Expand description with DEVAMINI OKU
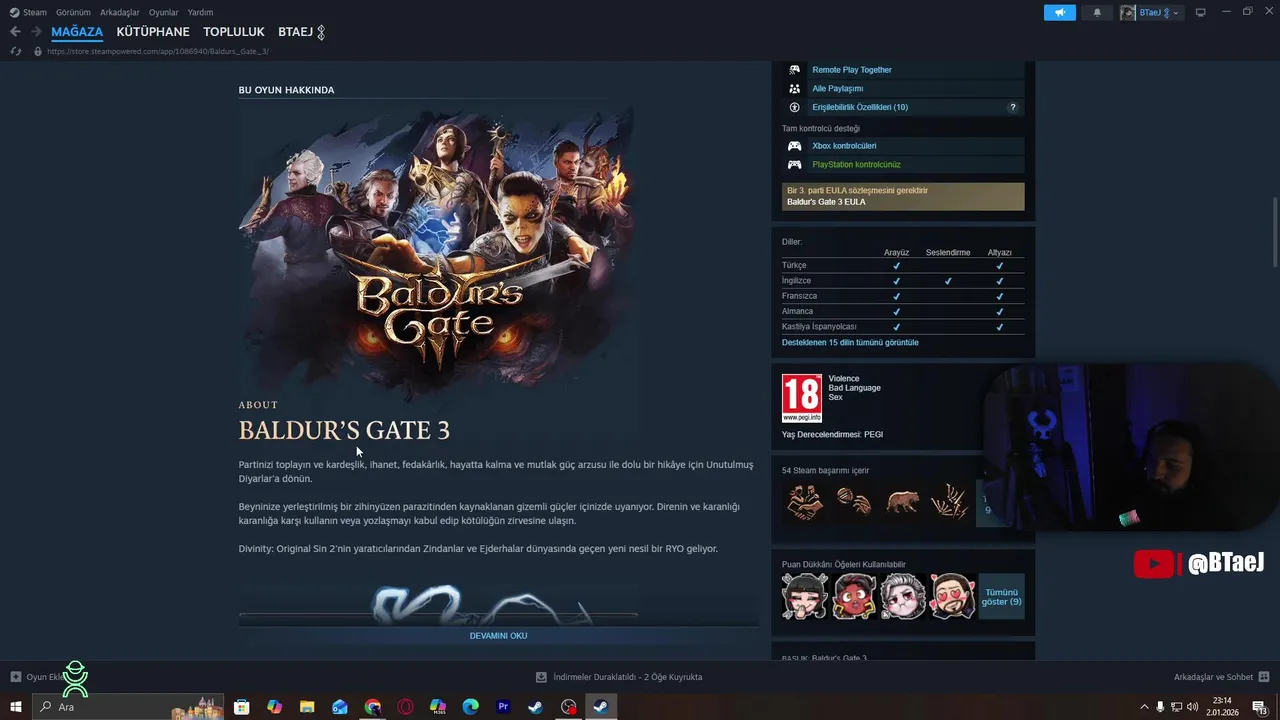Viewport: 1280px width, 720px height. pyautogui.click(x=498, y=635)
